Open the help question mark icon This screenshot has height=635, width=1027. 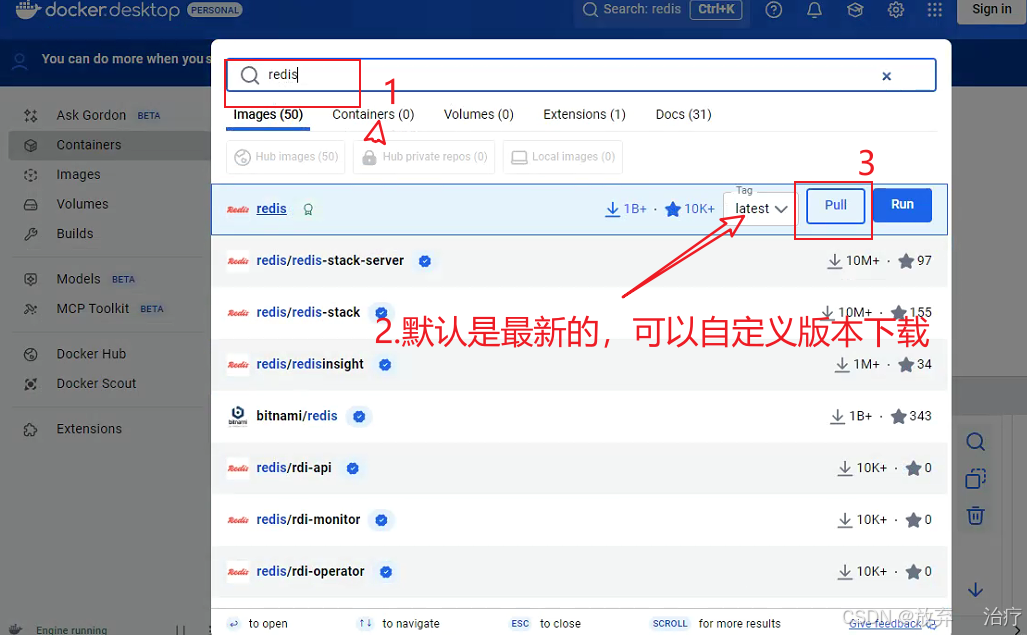coord(774,10)
